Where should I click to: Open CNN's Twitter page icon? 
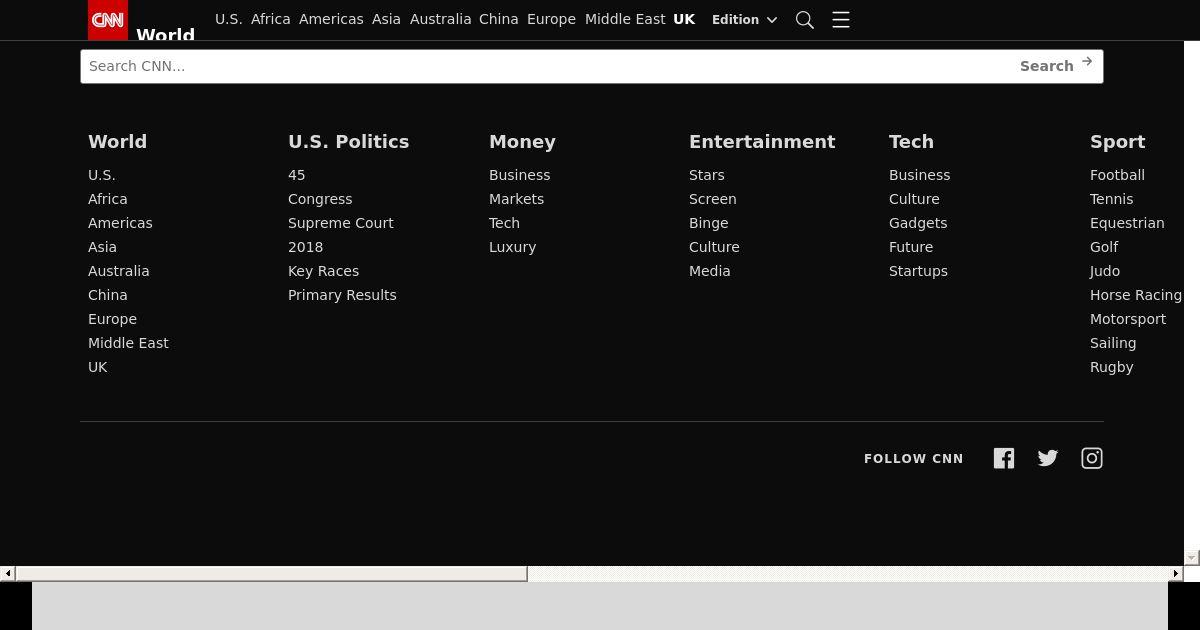click(1048, 458)
